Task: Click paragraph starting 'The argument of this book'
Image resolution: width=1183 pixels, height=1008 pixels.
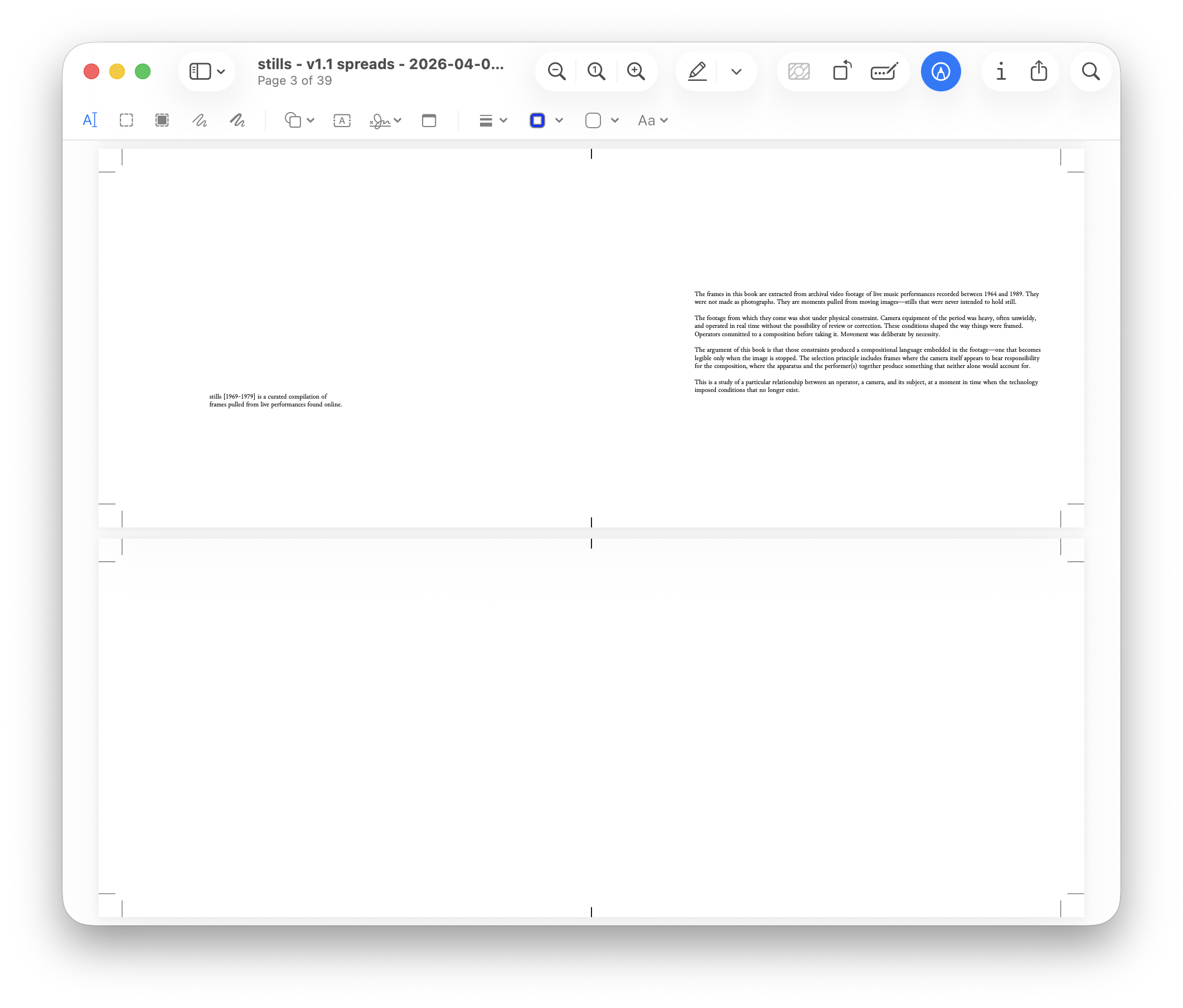Action: (x=867, y=358)
